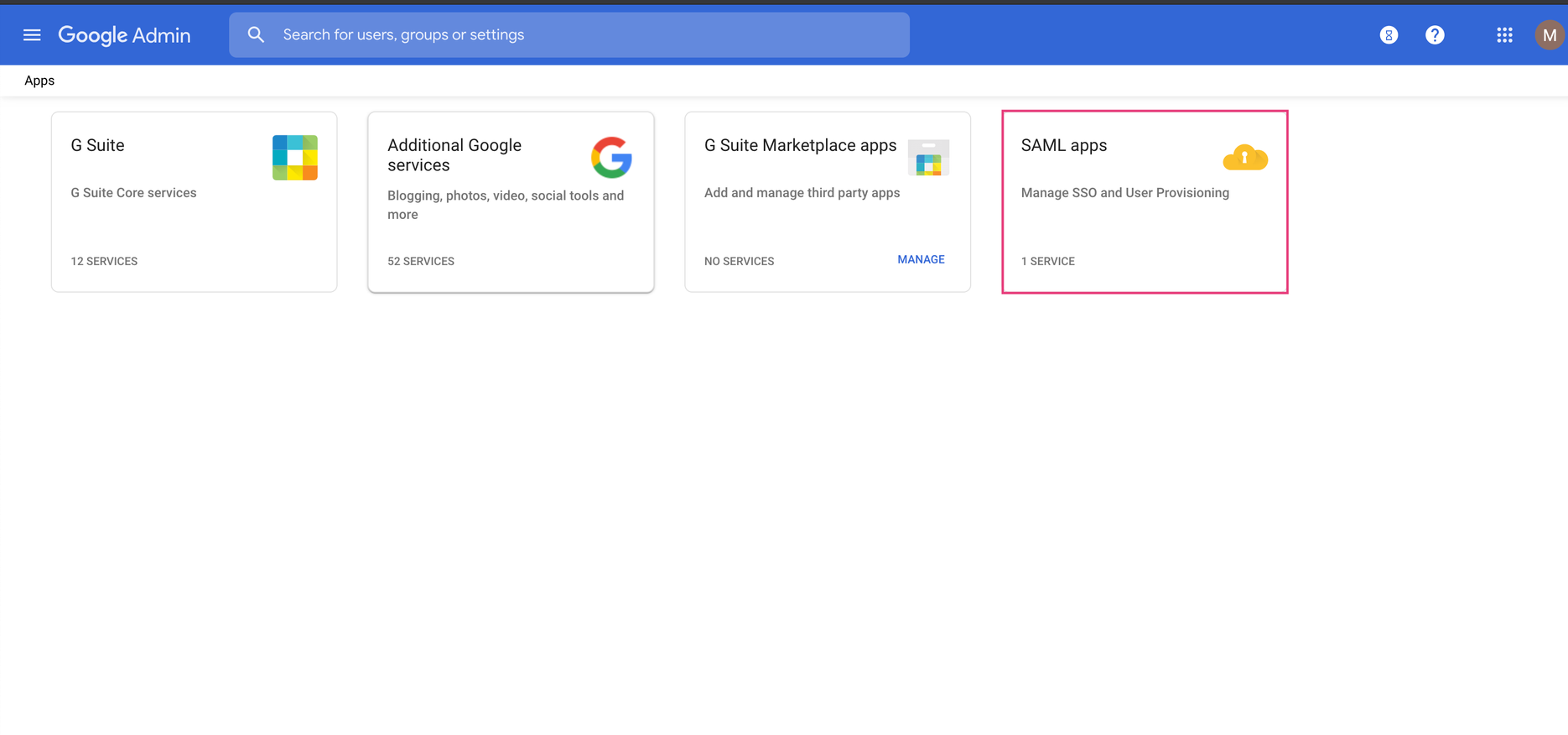Open Additional Google services card title
Image resolution: width=1568 pixels, height=735 pixels.
[x=454, y=155]
